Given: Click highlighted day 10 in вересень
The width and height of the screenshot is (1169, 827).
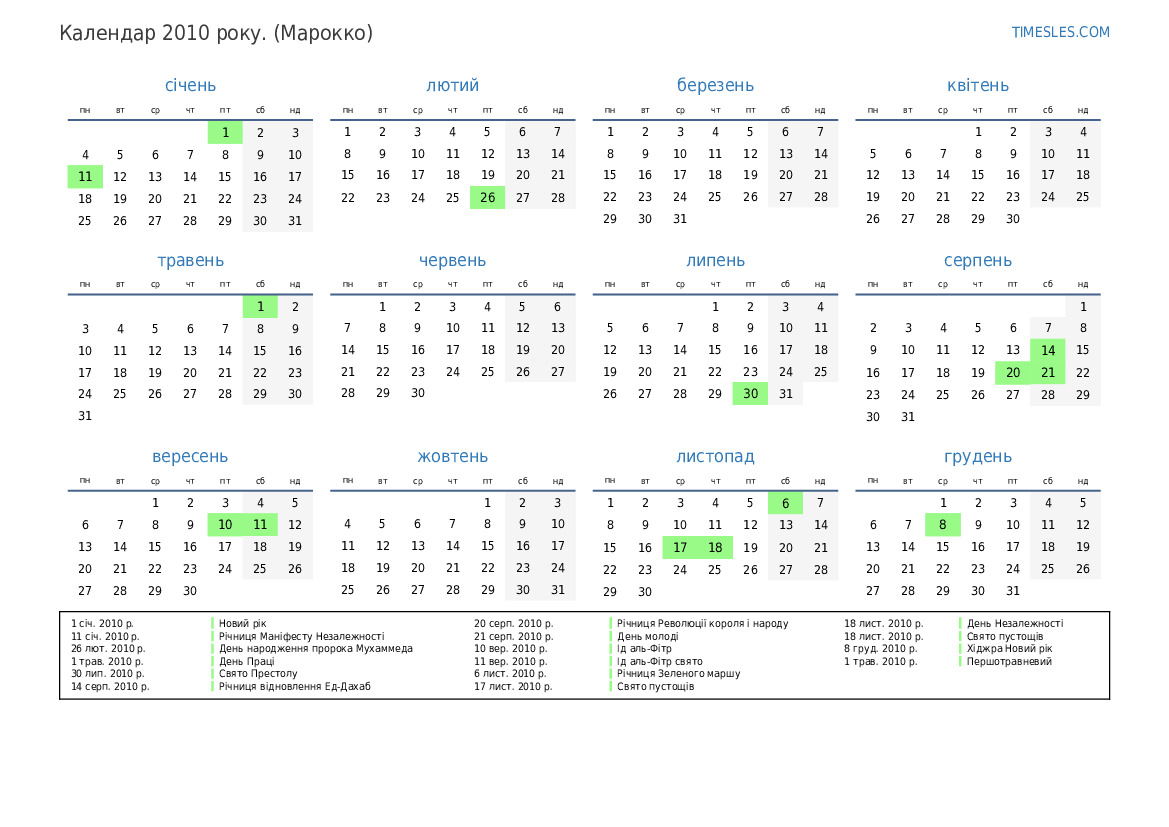Looking at the screenshot, I should (x=225, y=525).
